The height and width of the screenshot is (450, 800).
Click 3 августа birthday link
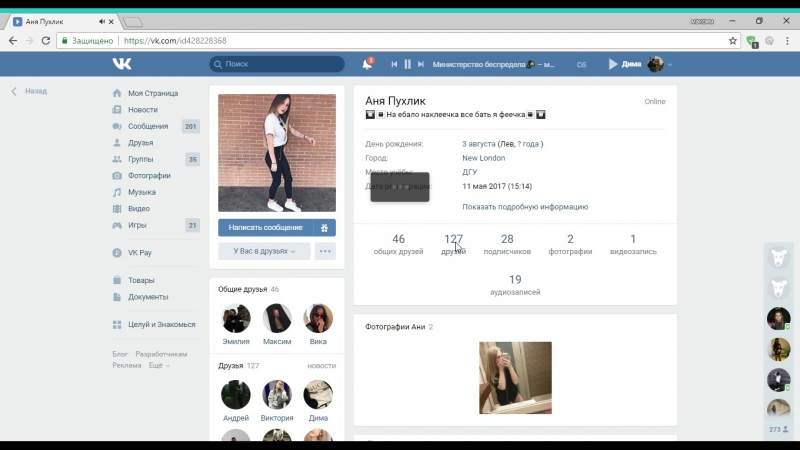coord(479,144)
